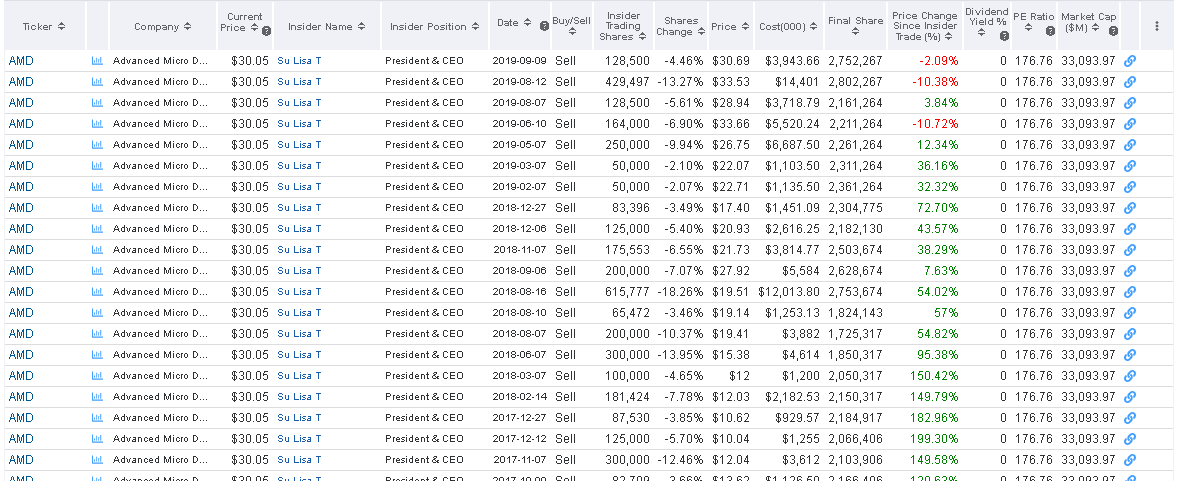Screen dimensions: 1195x481
Task: Select the -10.72% price change value
Action: pyautogui.click(x=934, y=123)
